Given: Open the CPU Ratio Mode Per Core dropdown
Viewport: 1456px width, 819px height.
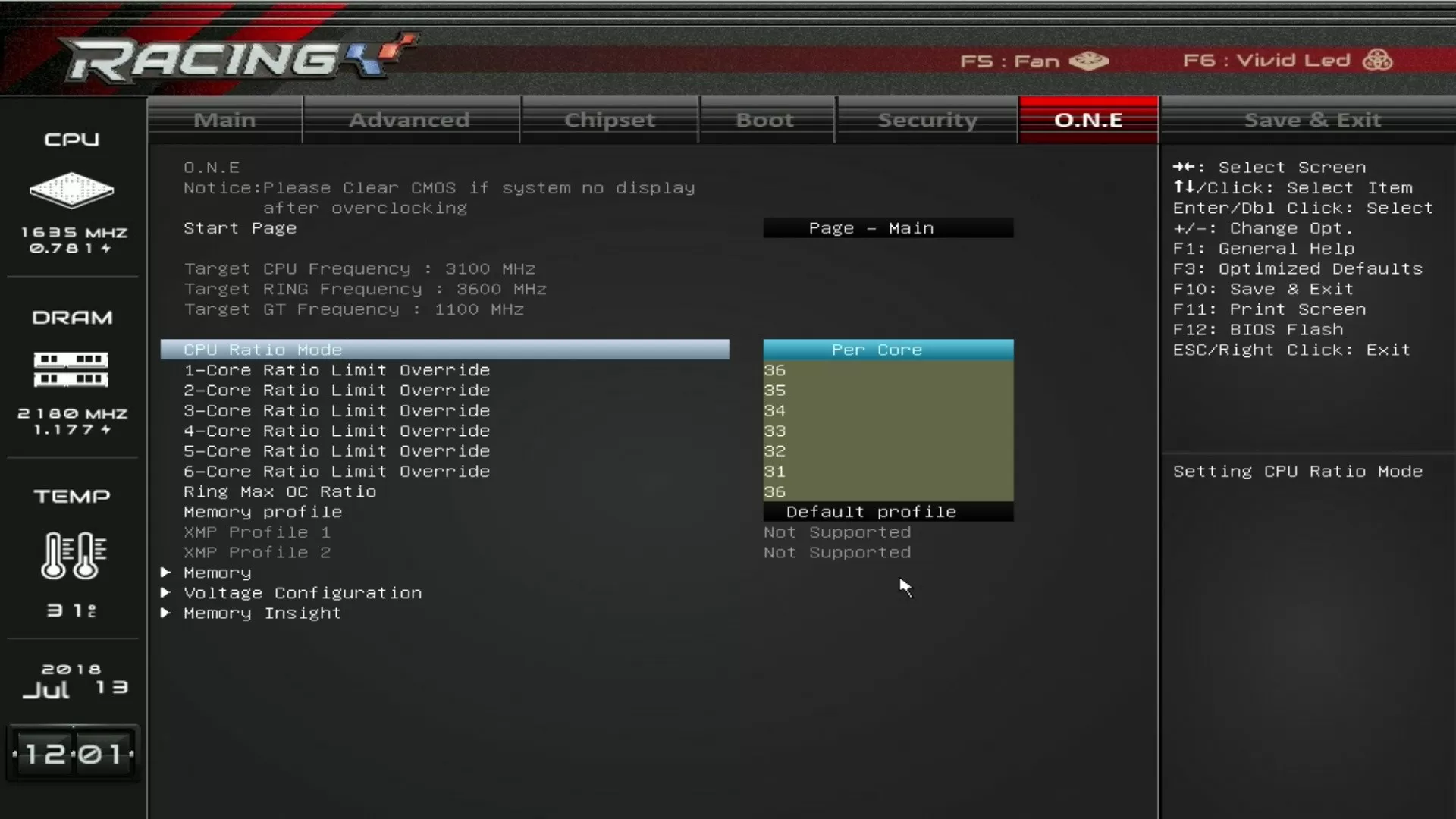Looking at the screenshot, I should (x=887, y=350).
